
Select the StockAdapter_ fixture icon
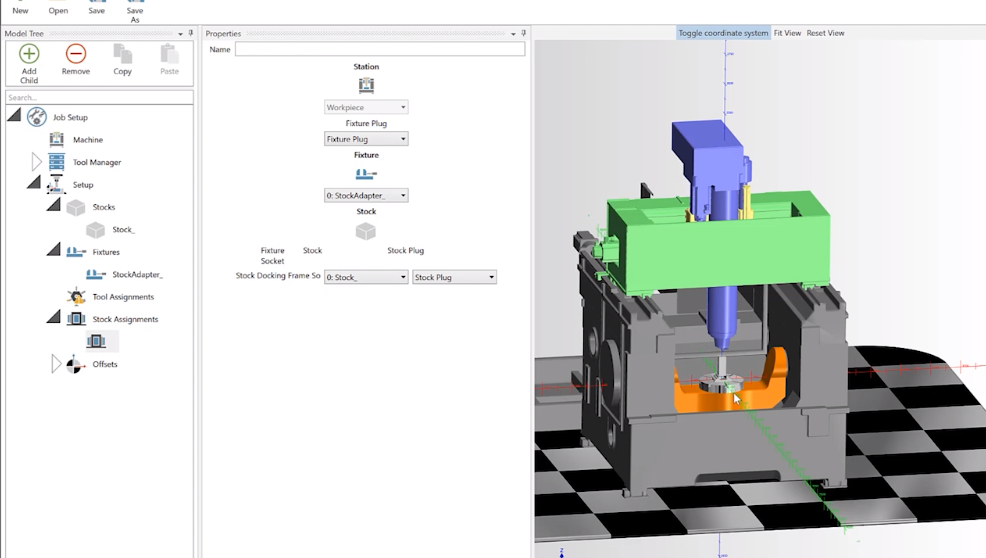(x=96, y=274)
